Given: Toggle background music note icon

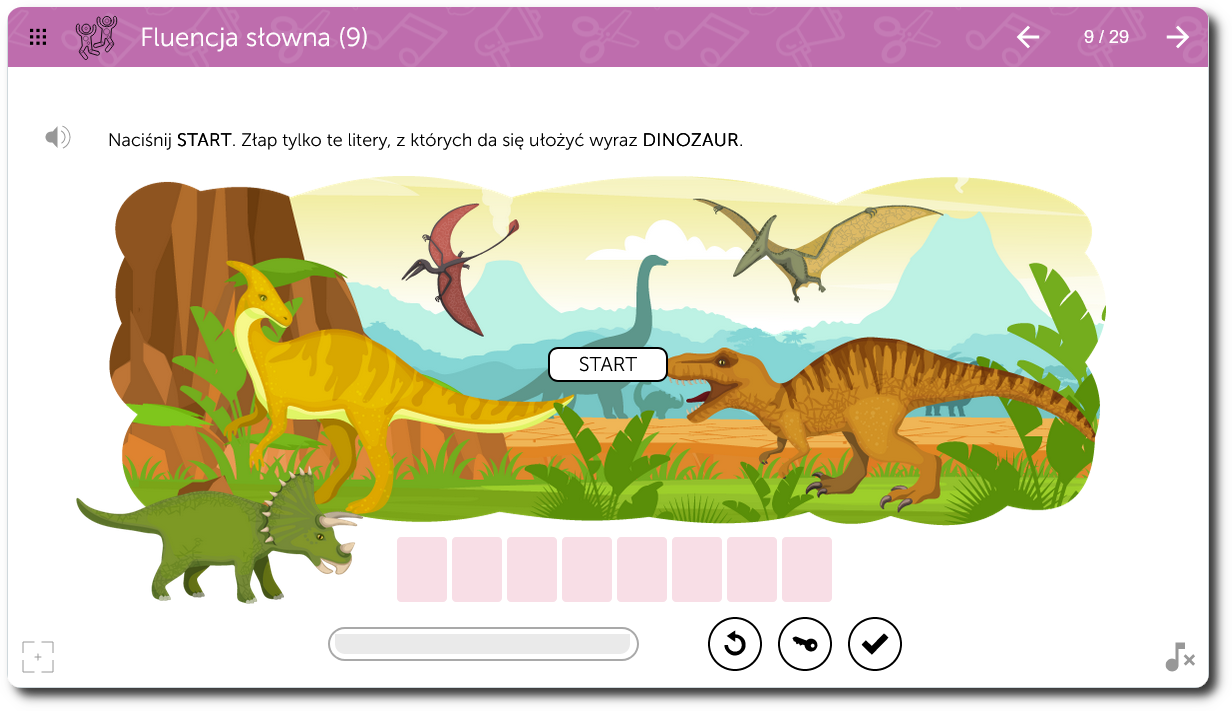Looking at the screenshot, I should pyautogui.click(x=1180, y=657).
